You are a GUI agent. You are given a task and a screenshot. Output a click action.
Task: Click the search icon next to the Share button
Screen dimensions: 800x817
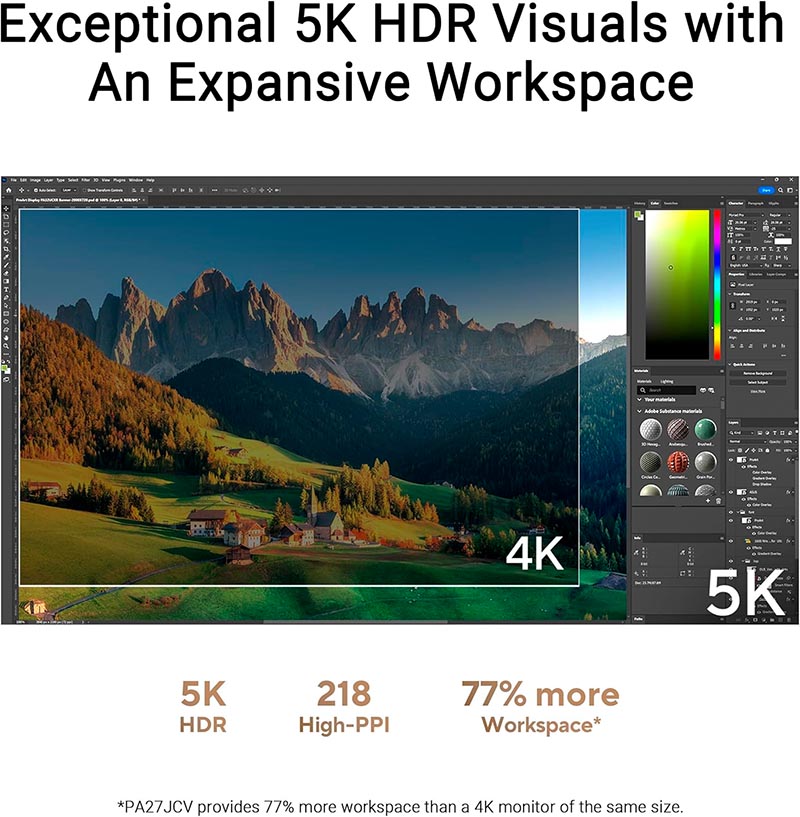782,190
